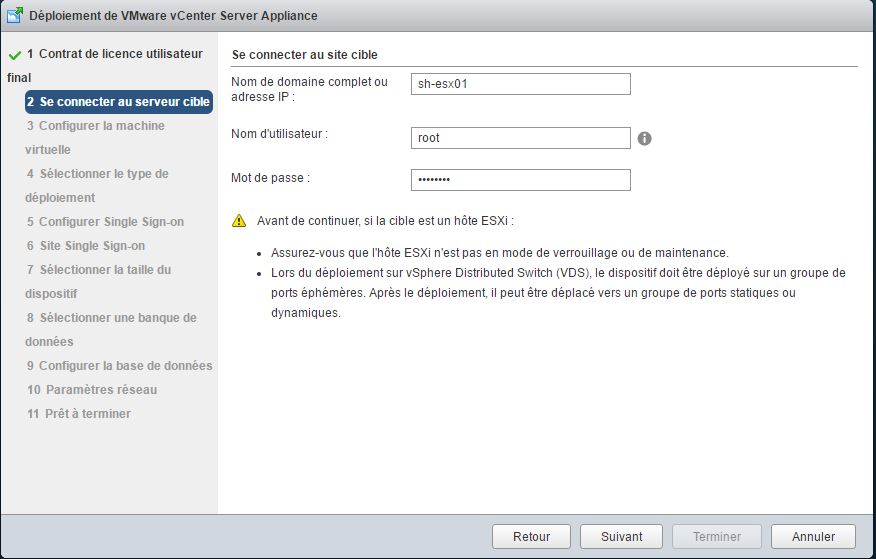Go to step 9 Configurer la base de données
Image resolution: width=876 pixels, height=559 pixels.
point(120,366)
